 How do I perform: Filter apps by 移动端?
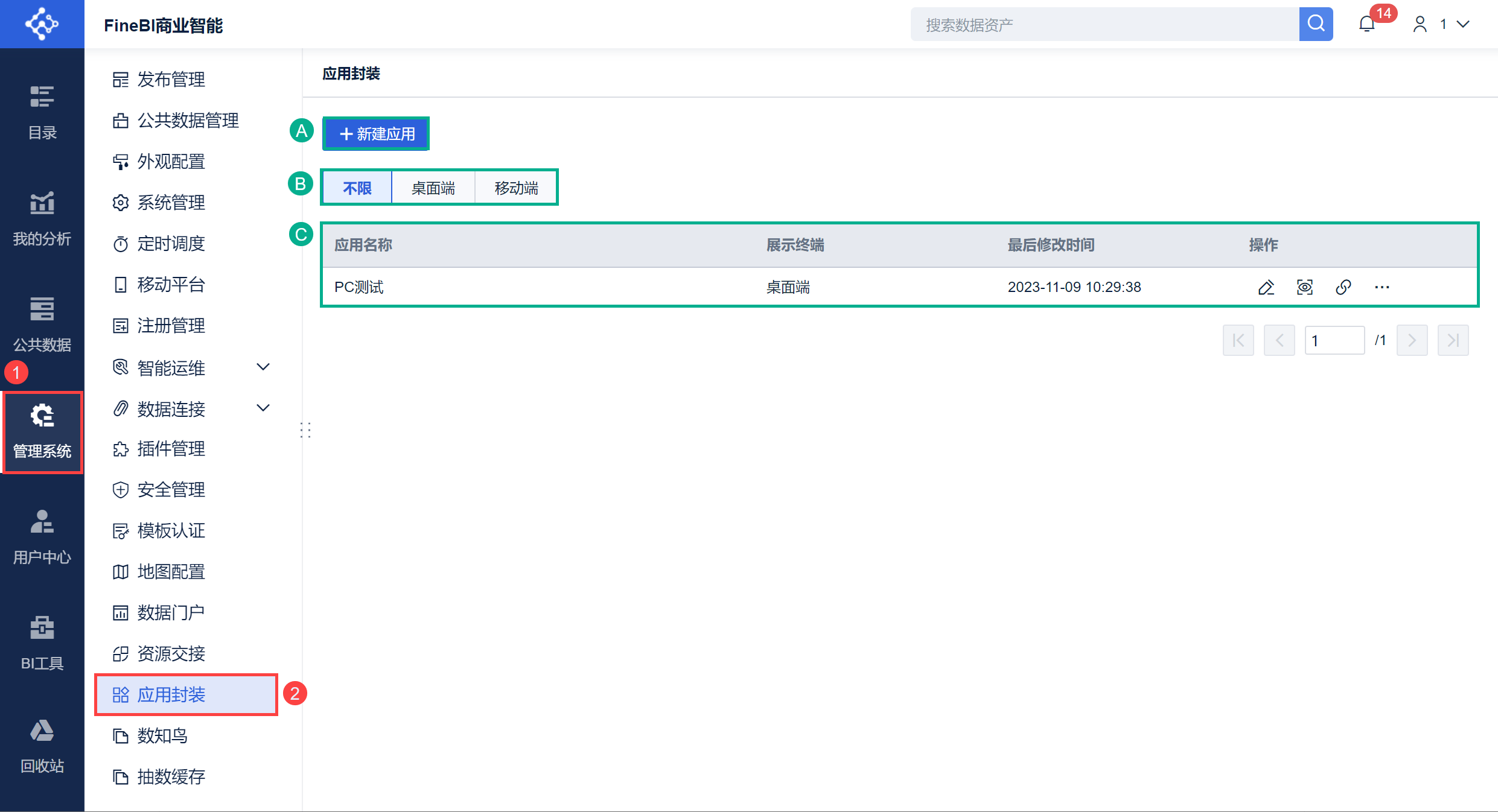(516, 188)
